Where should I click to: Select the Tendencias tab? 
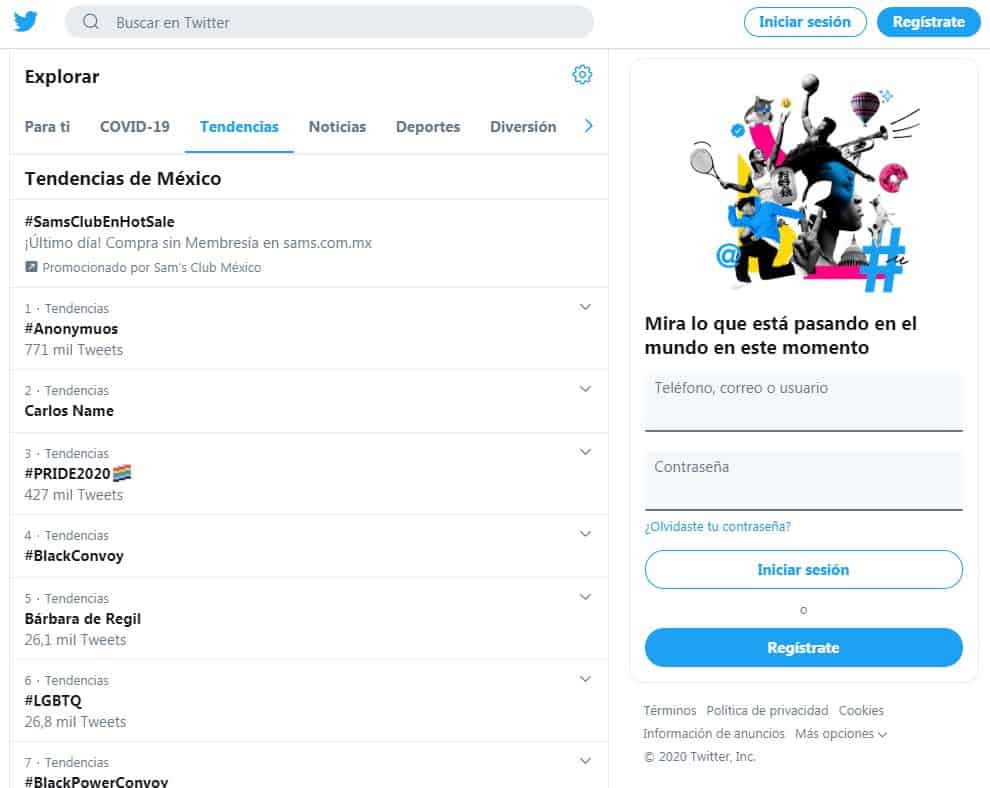pyautogui.click(x=239, y=127)
